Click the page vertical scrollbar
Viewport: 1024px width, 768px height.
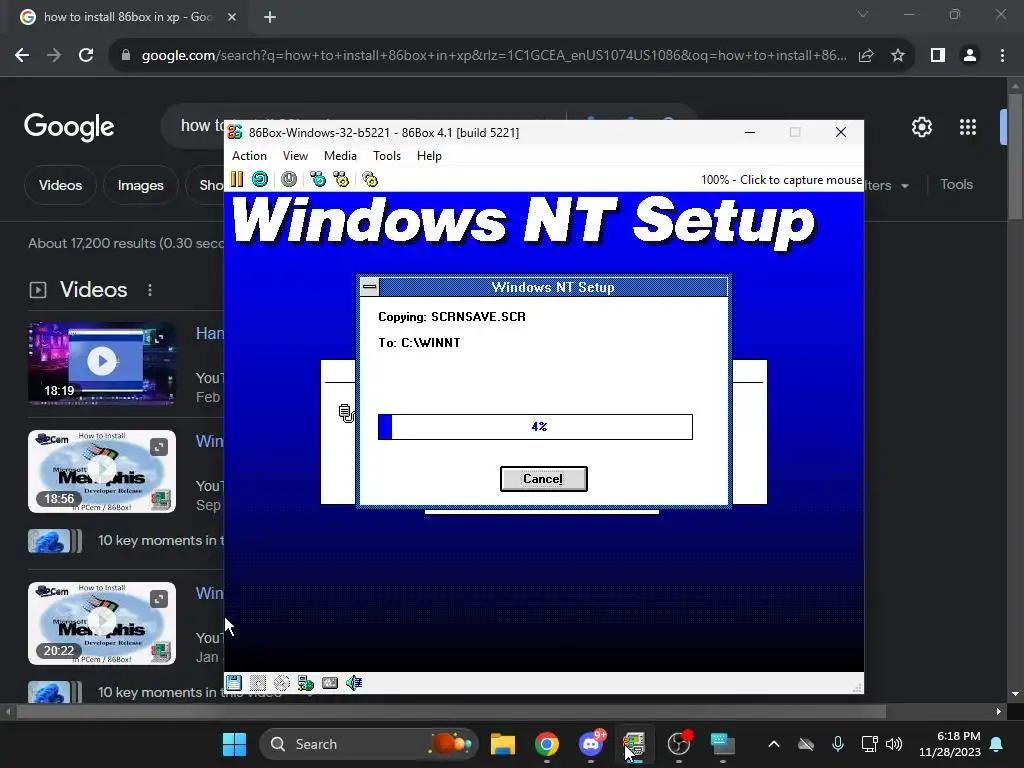point(1015,156)
